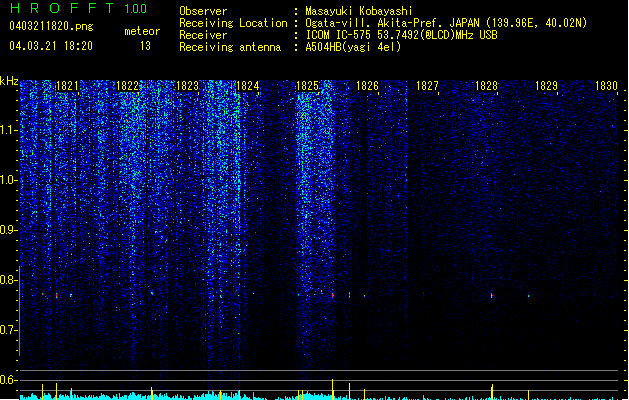Click the 1825 time marker
629x400 pixels.
click(x=307, y=86)
